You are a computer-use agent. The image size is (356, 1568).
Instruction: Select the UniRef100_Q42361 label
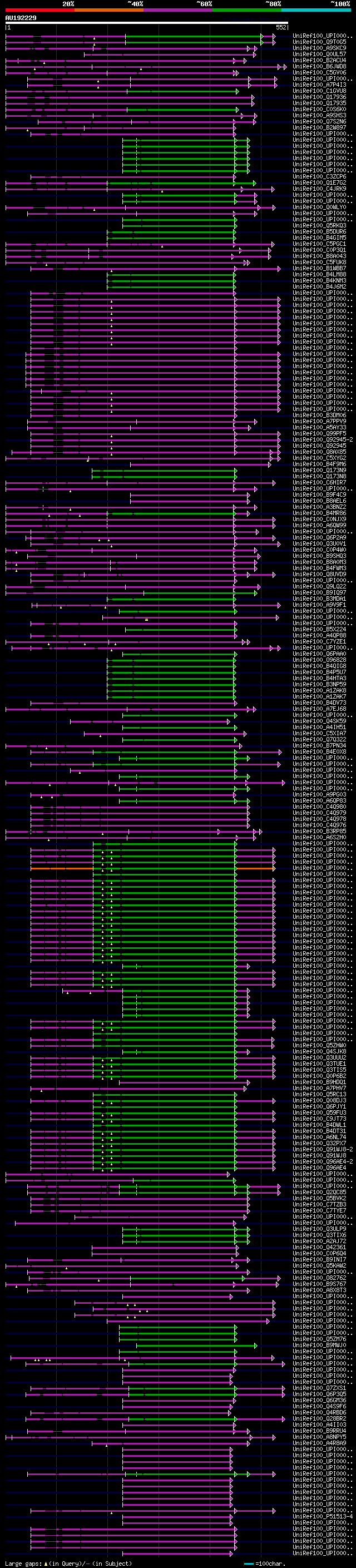[319, 1247]
